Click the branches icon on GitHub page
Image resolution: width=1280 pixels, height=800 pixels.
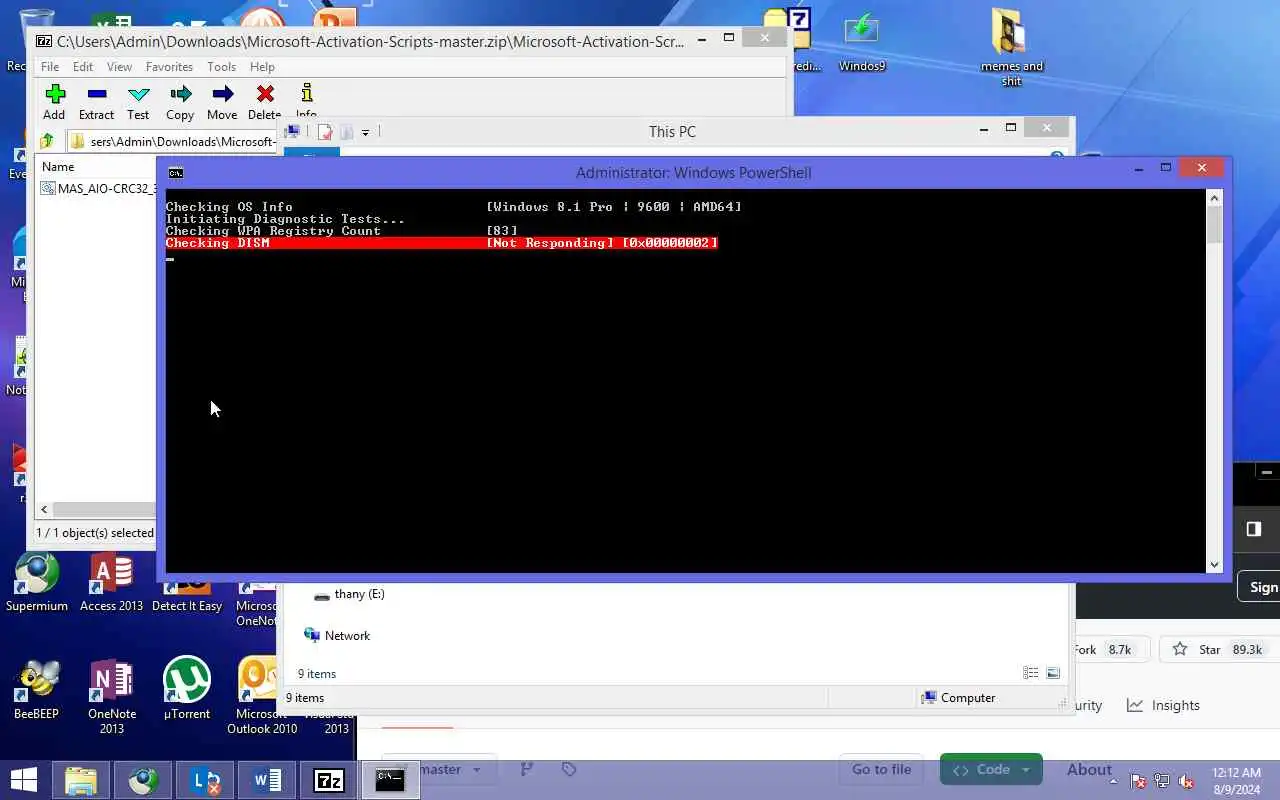[527, 769]
